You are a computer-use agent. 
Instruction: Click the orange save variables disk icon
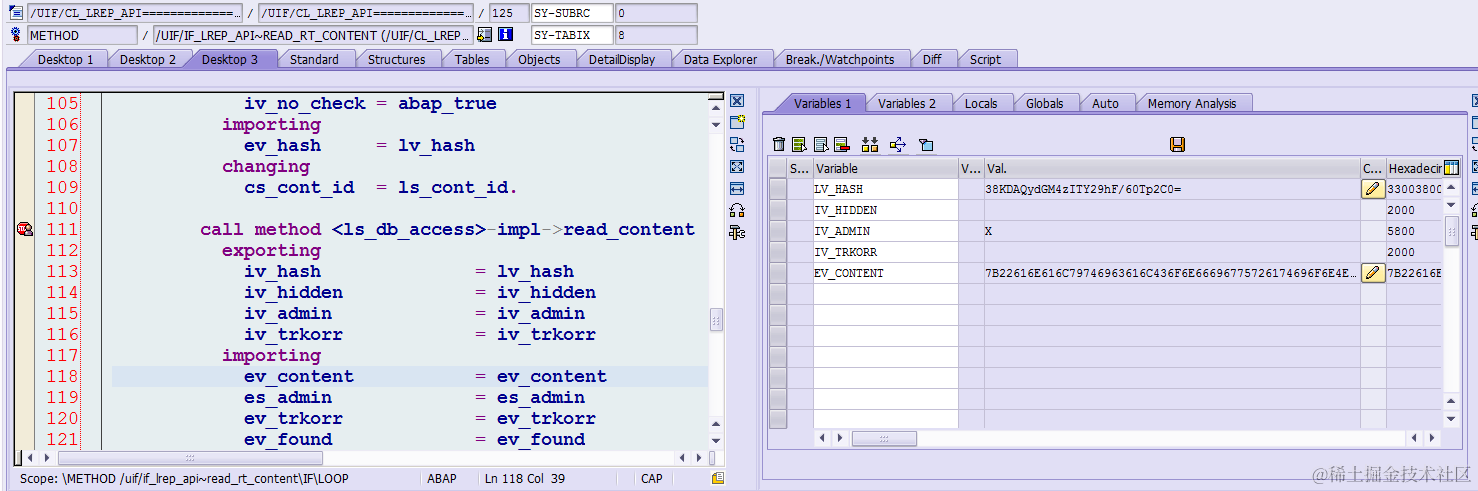pyautogui.click(x=1177, y=145)
